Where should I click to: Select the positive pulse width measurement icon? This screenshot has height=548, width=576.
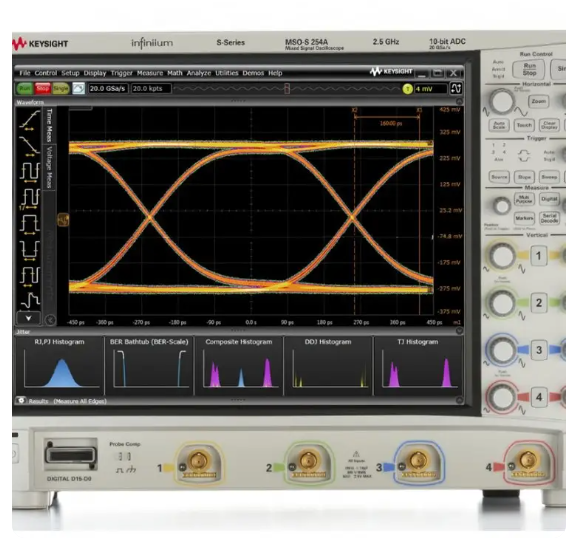pos(30,224)
